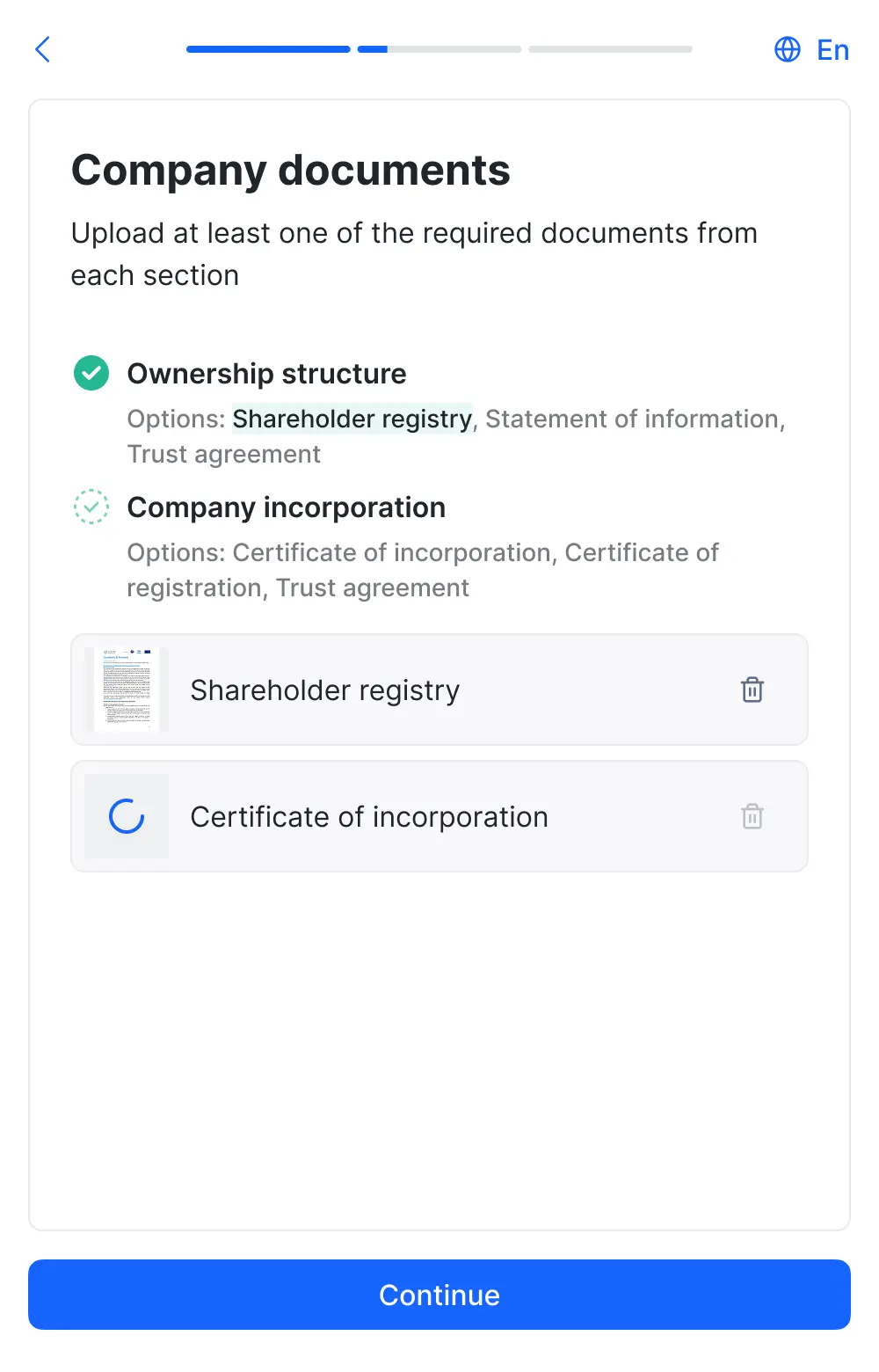Delete the Shareholder registry document via trash icon
The width and height of the screenshot is (879, 1372).
pos(752,690)
